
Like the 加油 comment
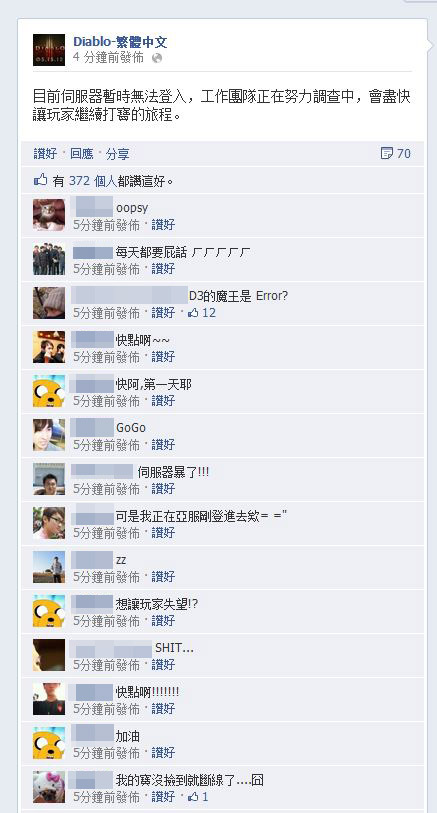tap(163, 752)
